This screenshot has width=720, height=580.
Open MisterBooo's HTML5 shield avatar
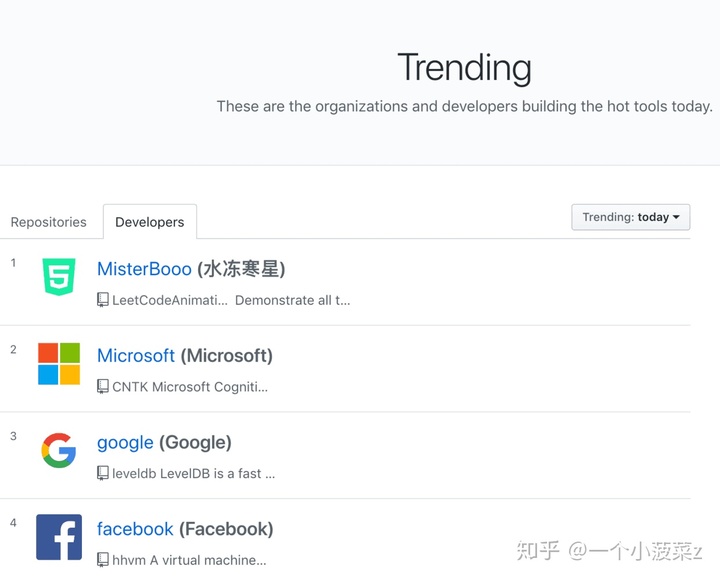pyautogui.click(x=59, y=276)
